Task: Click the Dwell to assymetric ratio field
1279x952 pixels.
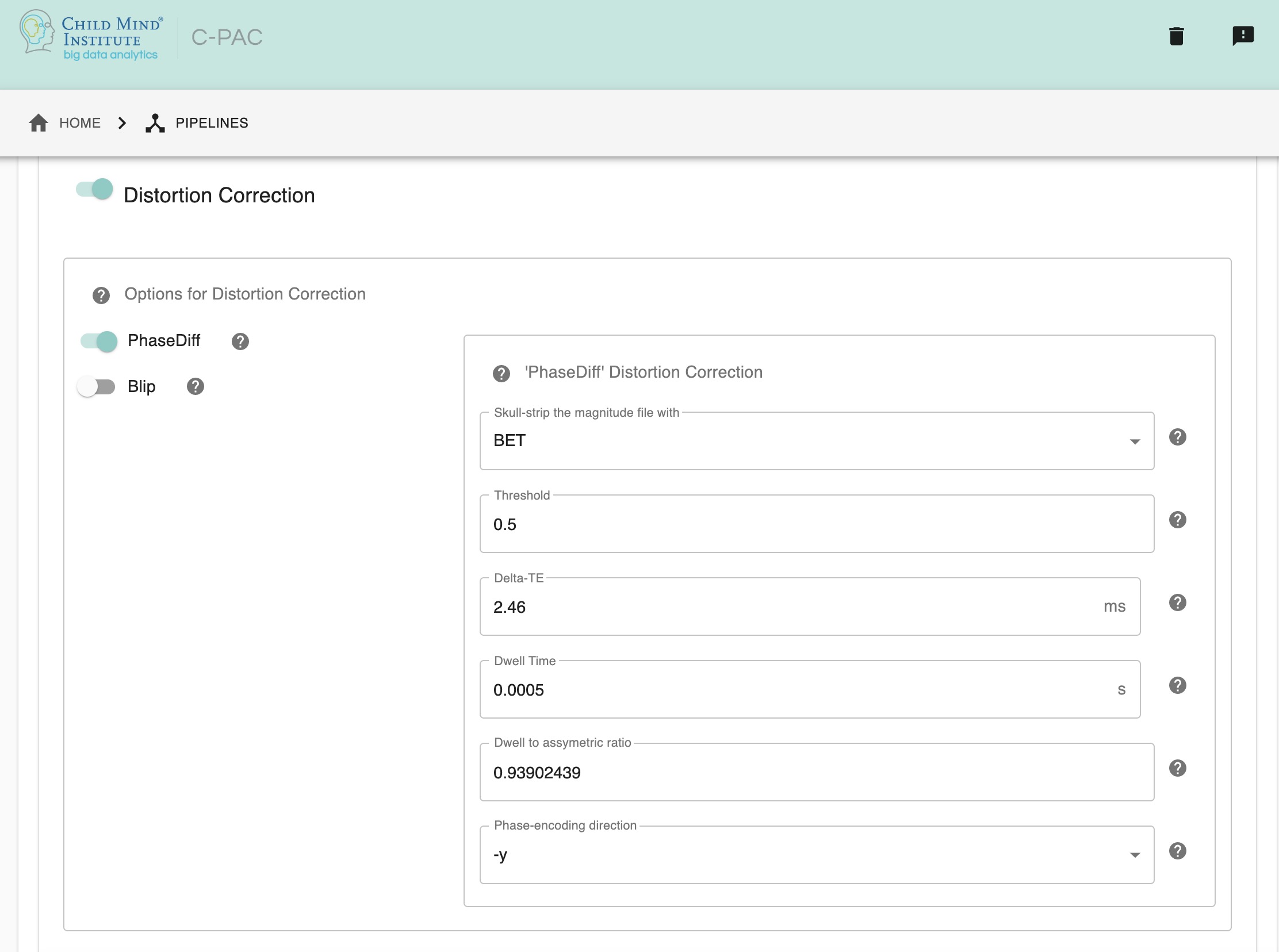Action: pos(816,773)
